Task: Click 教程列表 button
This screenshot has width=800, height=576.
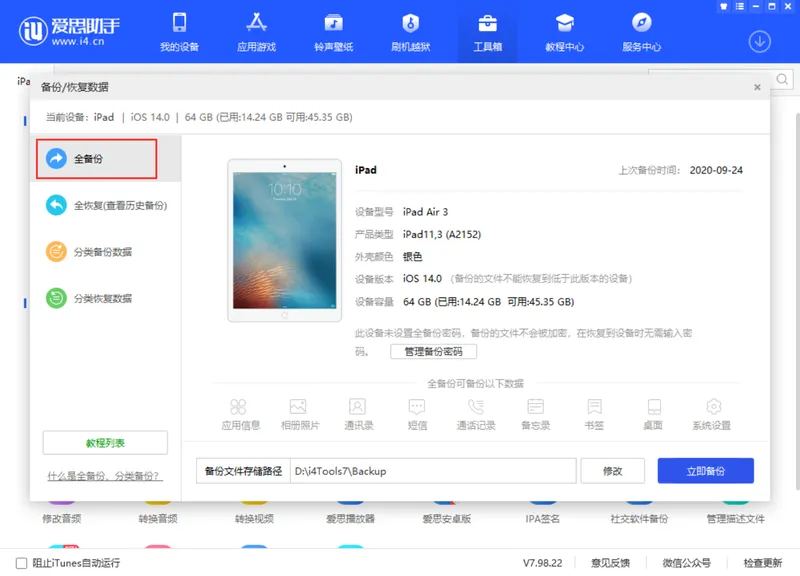Action: click(x=105, y=443)
